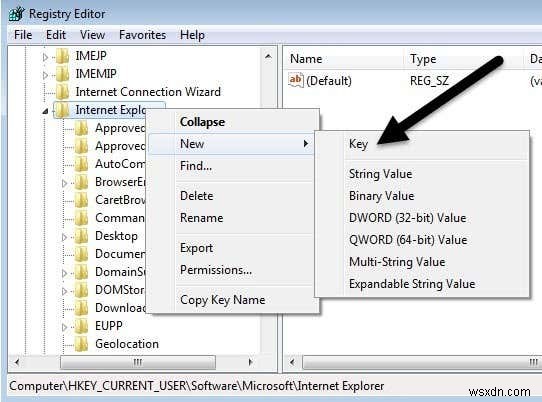The width and height of the screenshot is (542, 402).
Task: Click the IMEMIP folder icon
Action: click(x=63, y=74)
